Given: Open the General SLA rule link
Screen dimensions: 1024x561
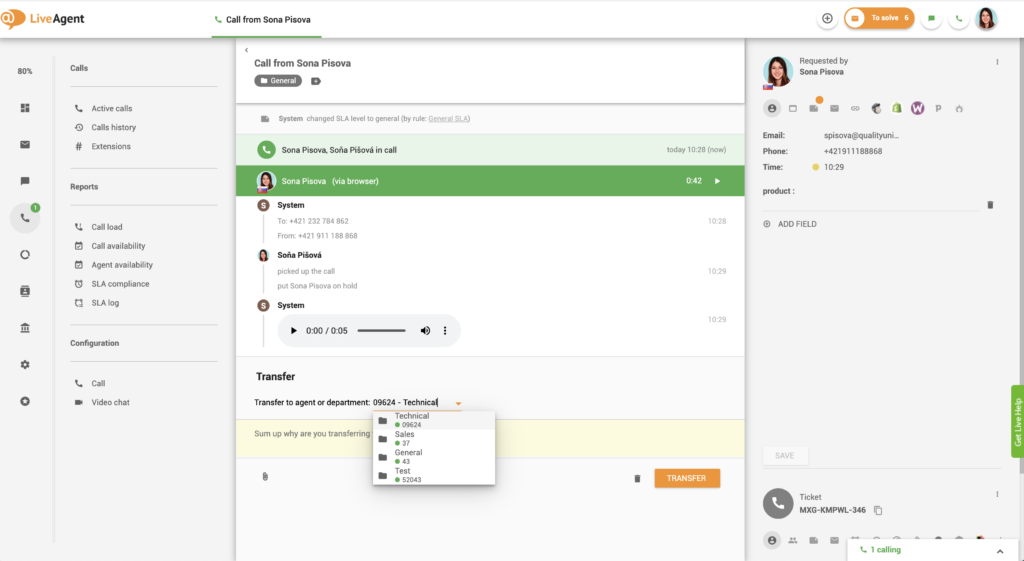Looking at the screenshot, I should point(448,119).
